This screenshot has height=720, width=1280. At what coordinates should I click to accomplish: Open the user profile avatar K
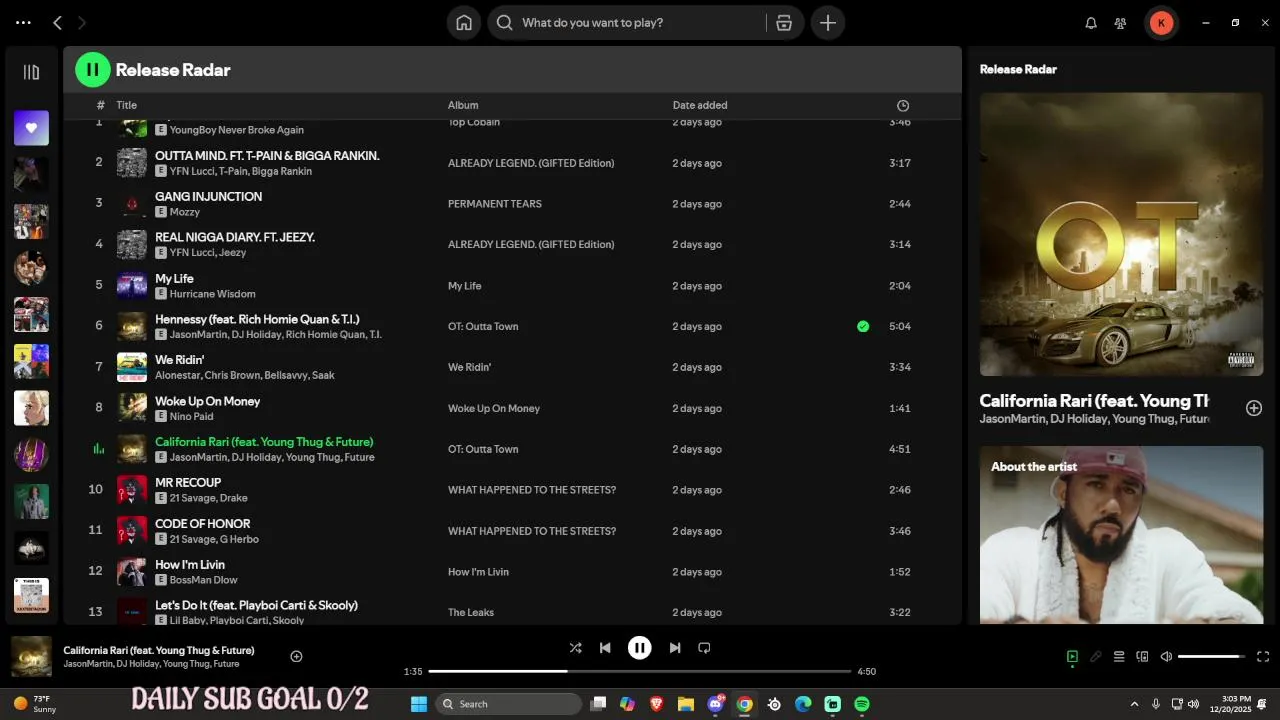pyautogui.click(x=1161, y=23)
